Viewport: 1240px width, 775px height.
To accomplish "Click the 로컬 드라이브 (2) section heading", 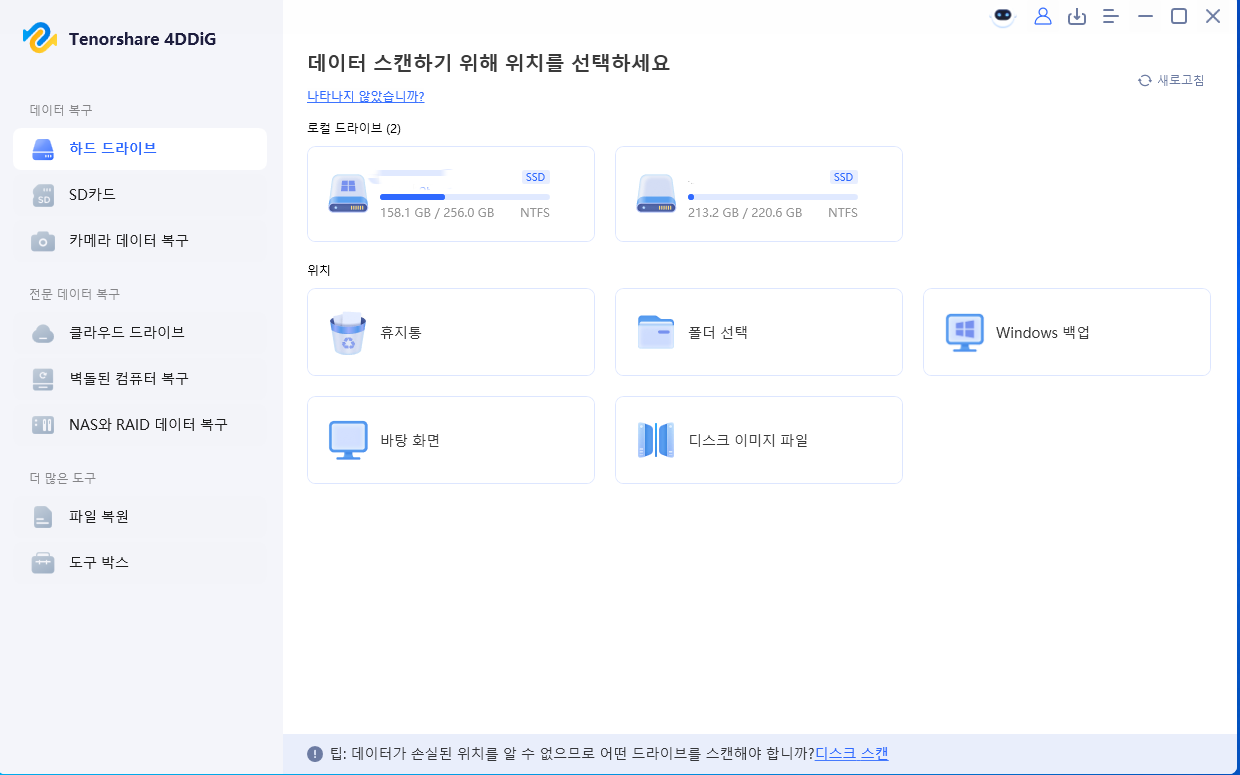I will (x=354, y=128).
